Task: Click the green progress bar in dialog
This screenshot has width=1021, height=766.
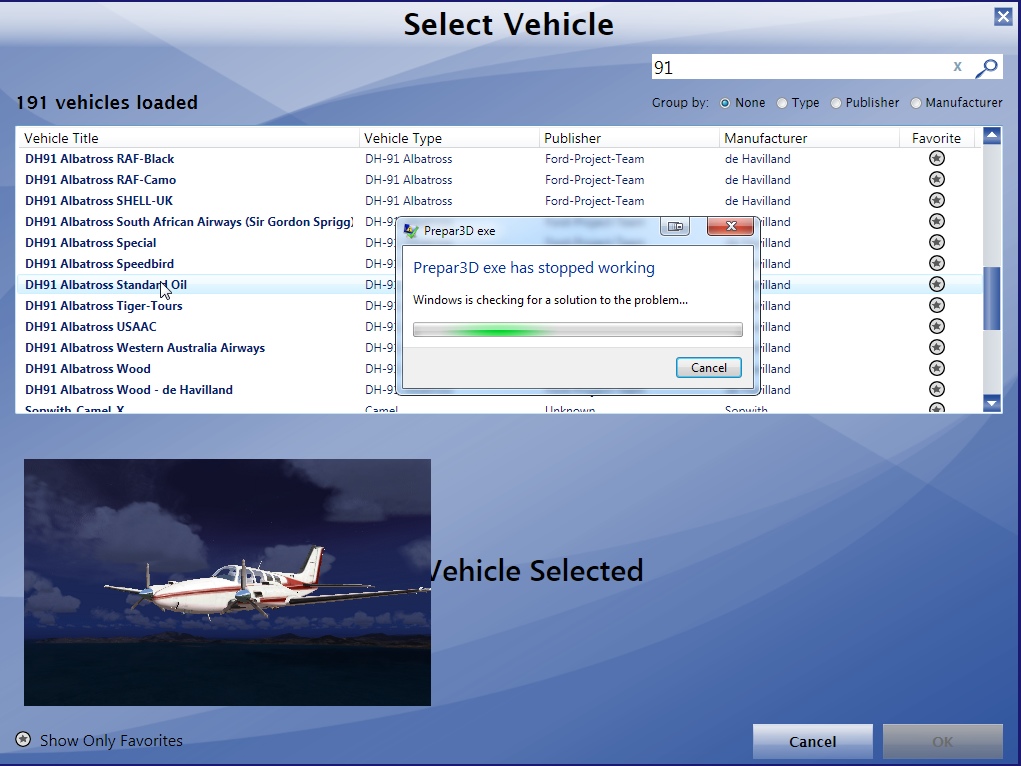Action: [578, 330]
